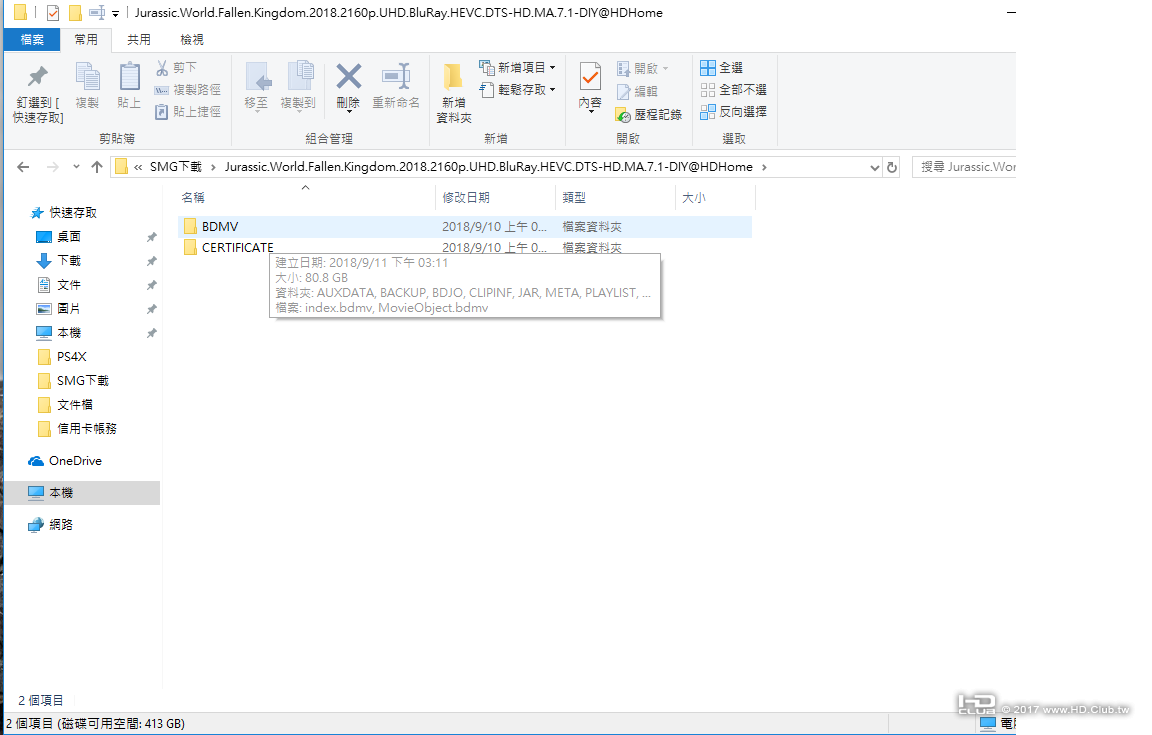Unpin 下載 using its pin icon
Viewport: 1152px width, 735px height.
151,261
